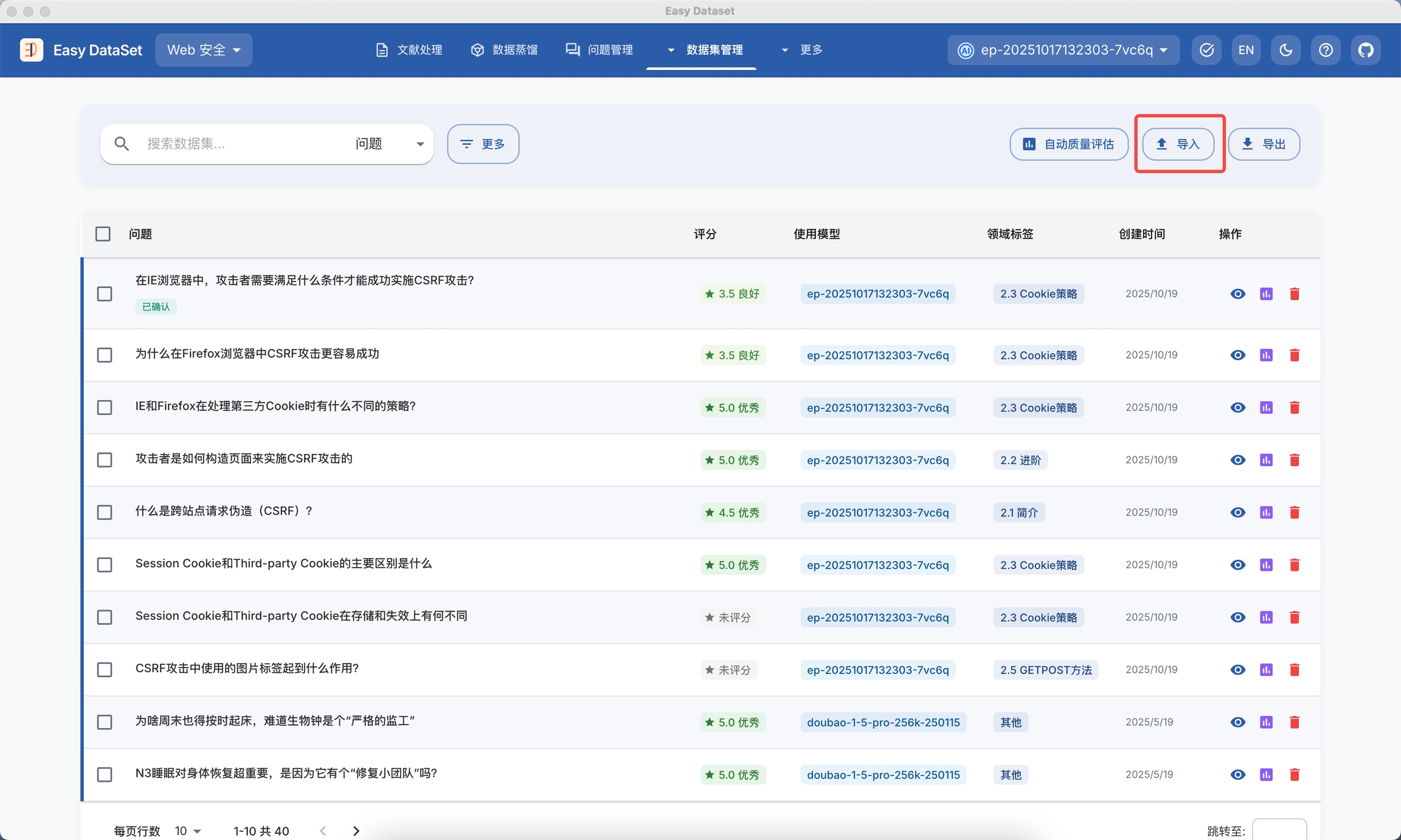Toggle dark mode moon icon

tap(1285, 50)
